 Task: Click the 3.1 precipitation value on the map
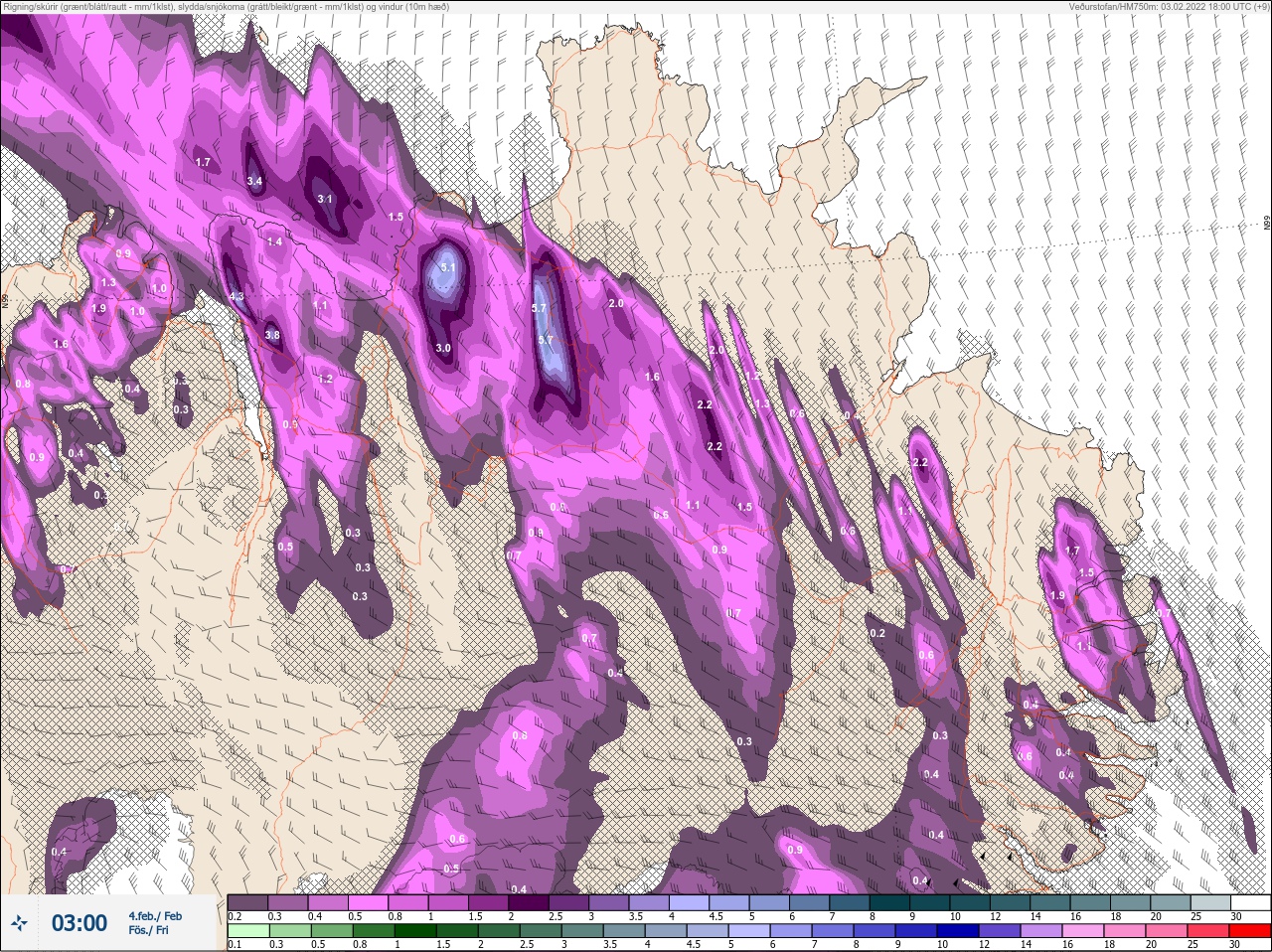tap(325, 199)
